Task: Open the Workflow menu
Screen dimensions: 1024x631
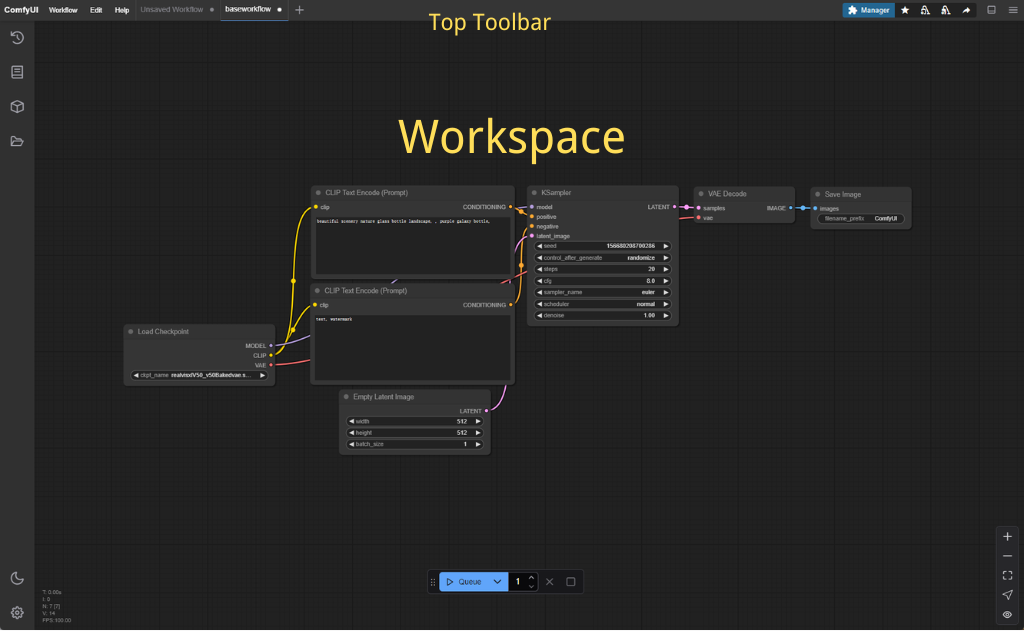Action: (62, 9)
